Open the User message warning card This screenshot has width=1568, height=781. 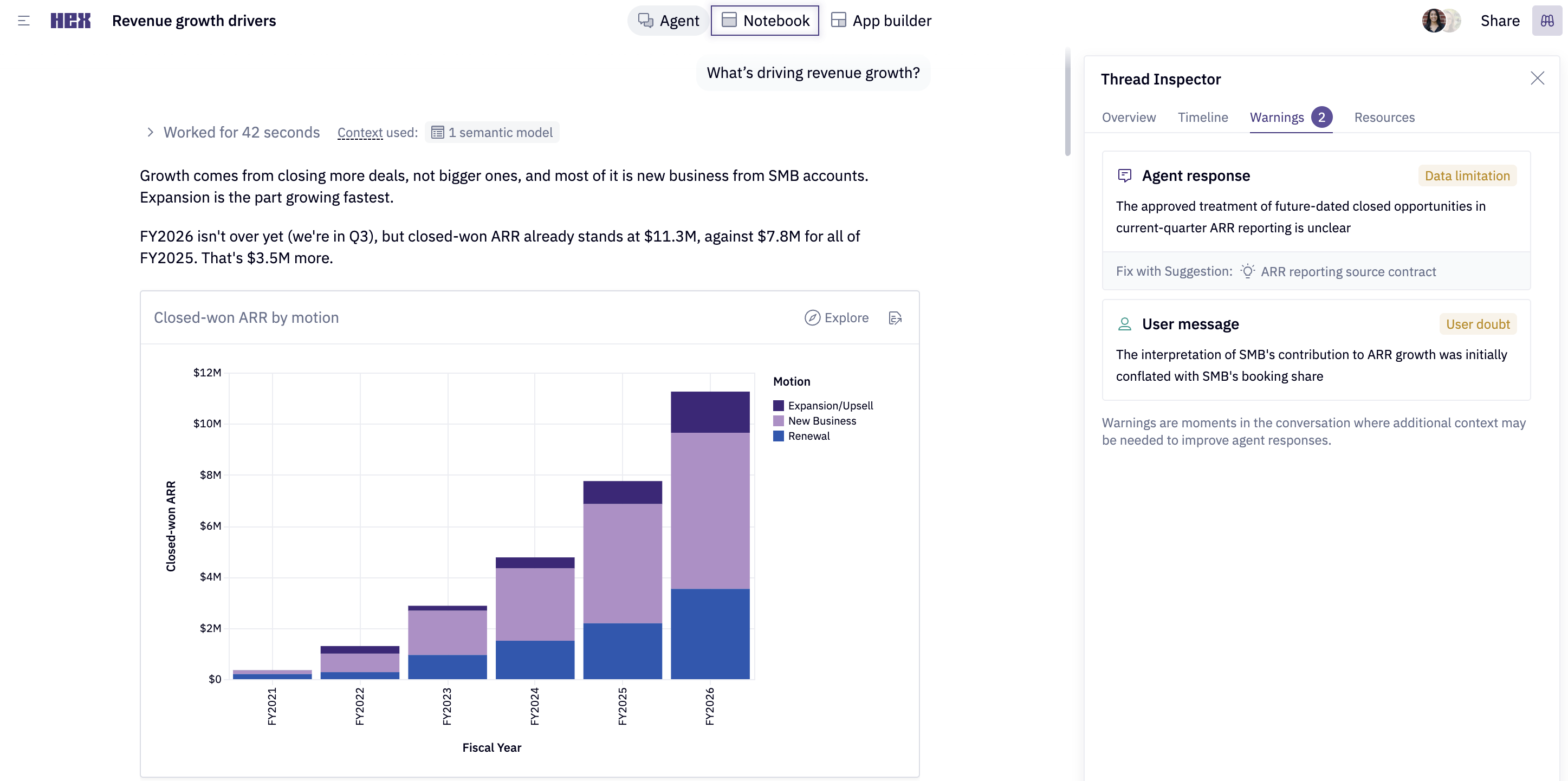[x=1316, y=350]
